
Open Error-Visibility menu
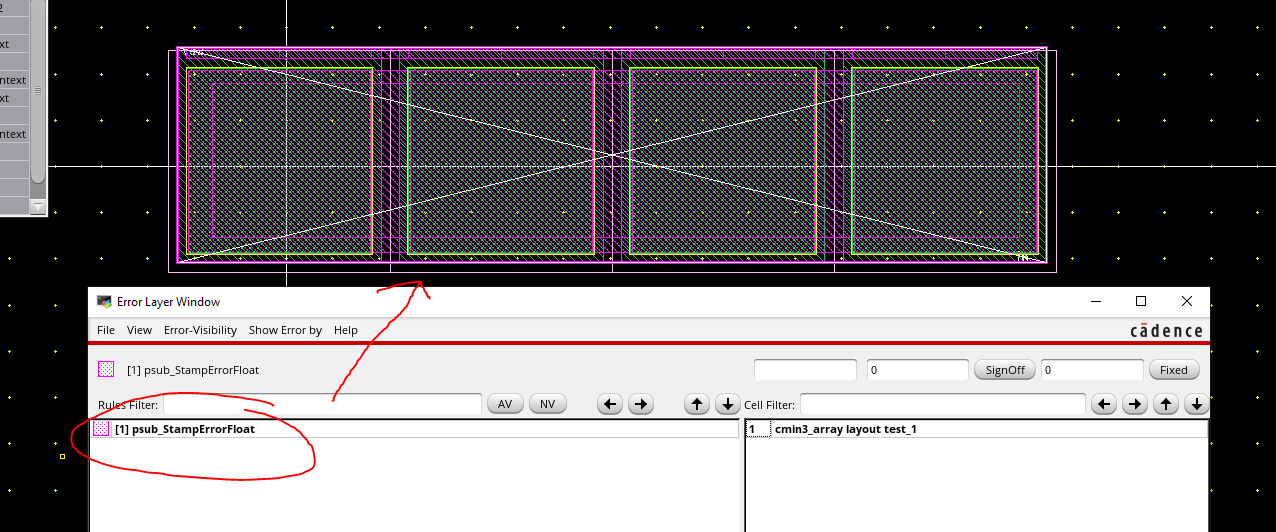click(x=200, y=330)
